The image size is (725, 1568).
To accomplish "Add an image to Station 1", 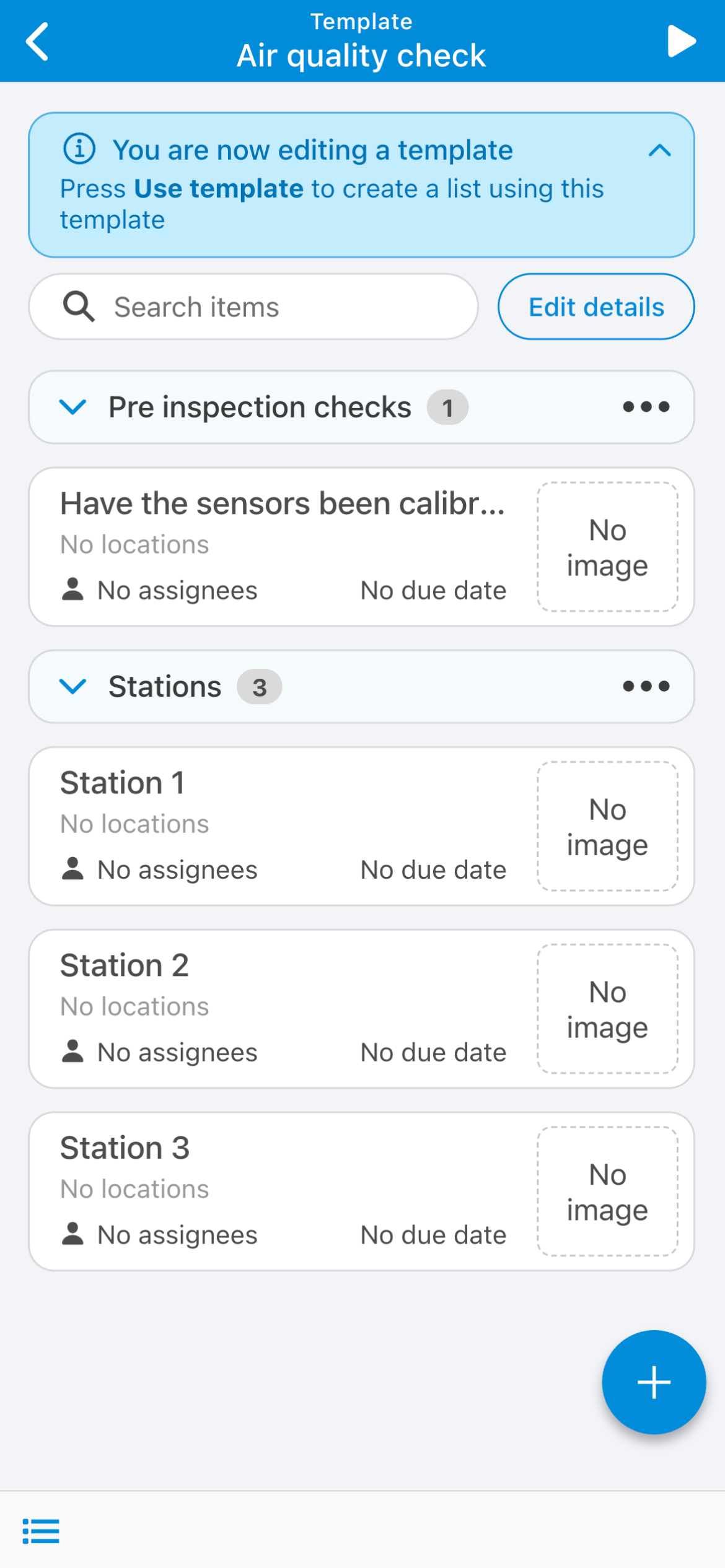I will pyautogui.click(x=607, y=826).
